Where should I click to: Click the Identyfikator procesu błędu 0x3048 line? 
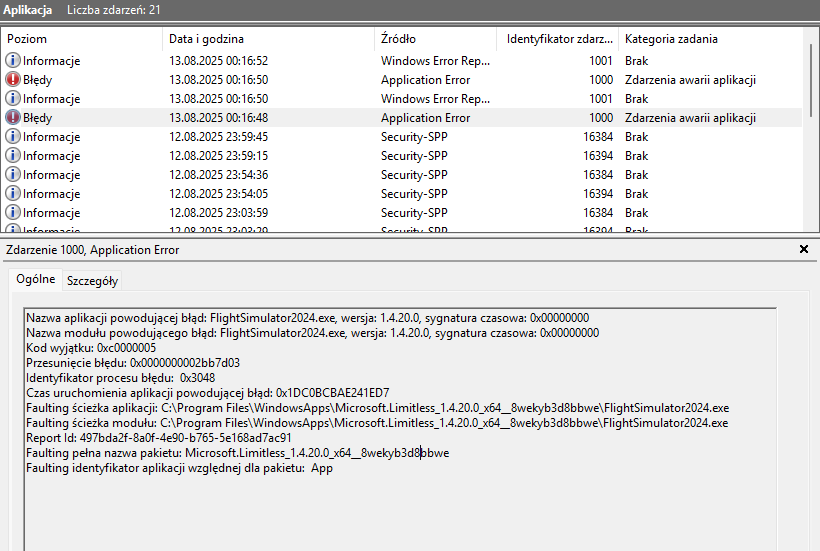point(120,377)
